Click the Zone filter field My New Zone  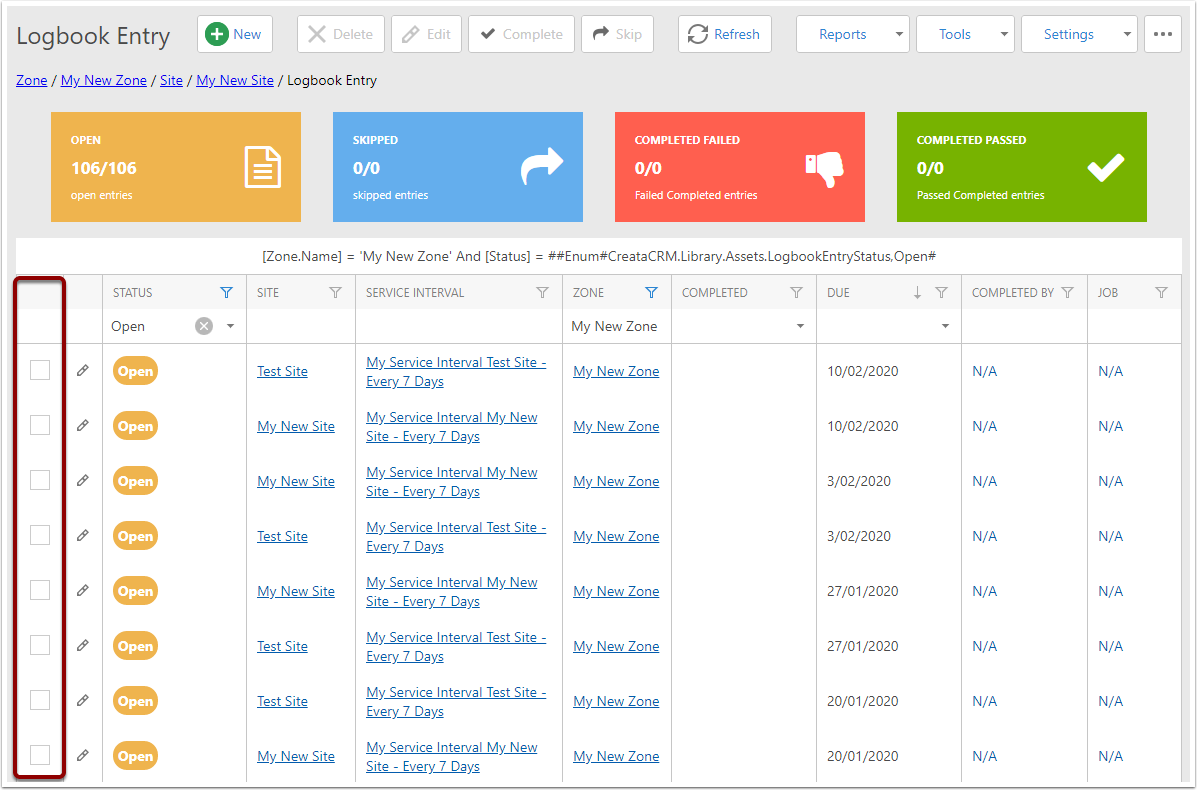(617, 326)
